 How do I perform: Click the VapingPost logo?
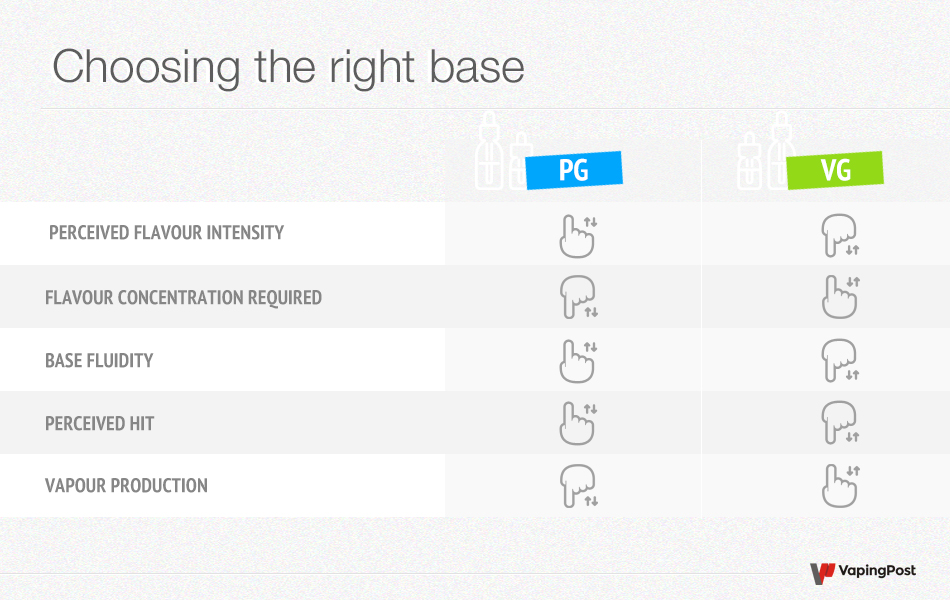[x=862, y=572]
